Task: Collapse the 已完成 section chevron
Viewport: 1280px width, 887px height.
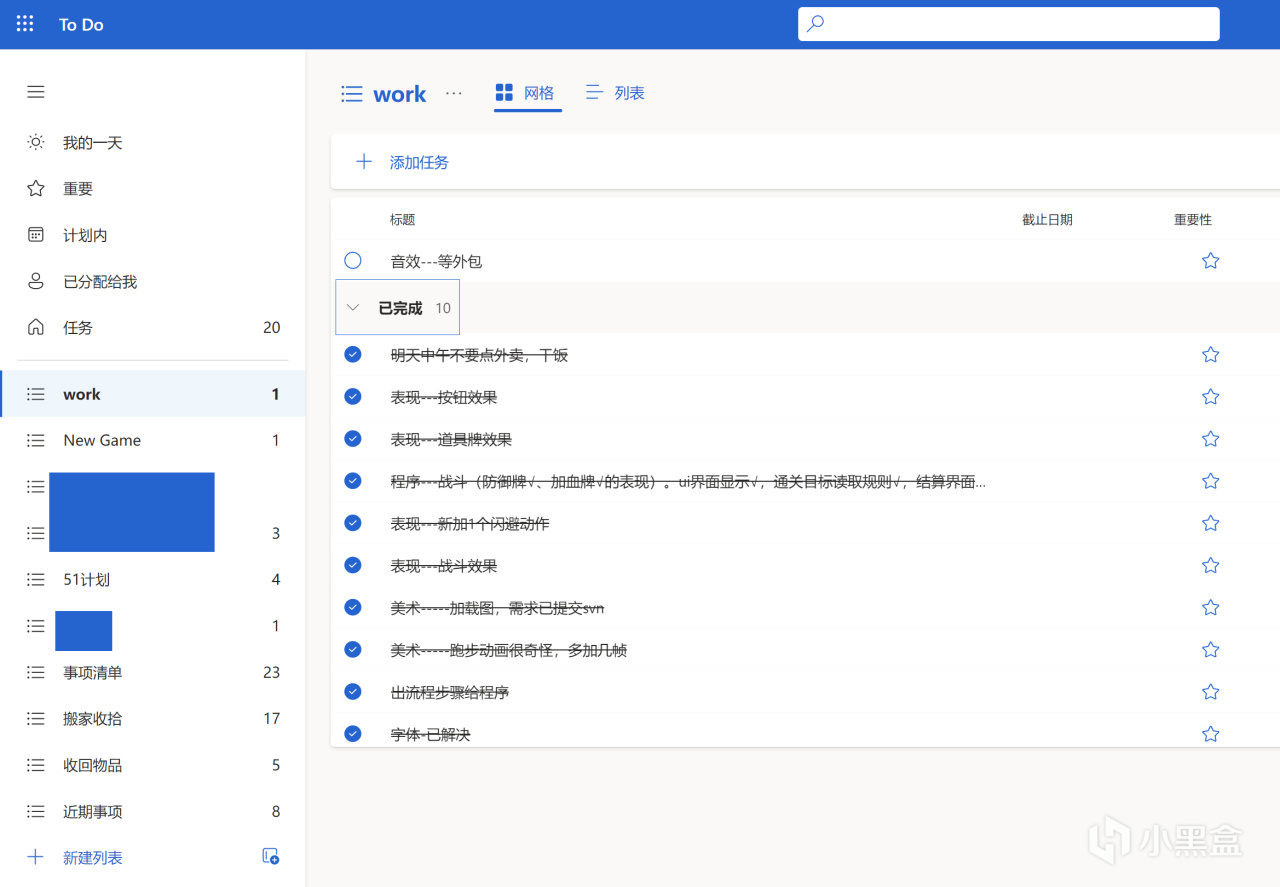Action: point(352,308)
